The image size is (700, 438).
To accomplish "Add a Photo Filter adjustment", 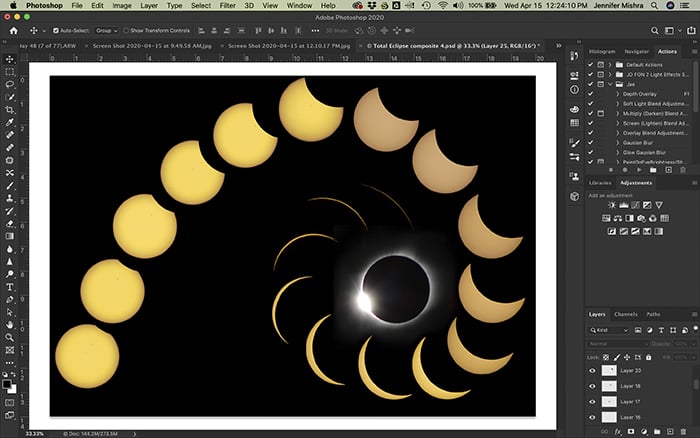I will [641, 218].
